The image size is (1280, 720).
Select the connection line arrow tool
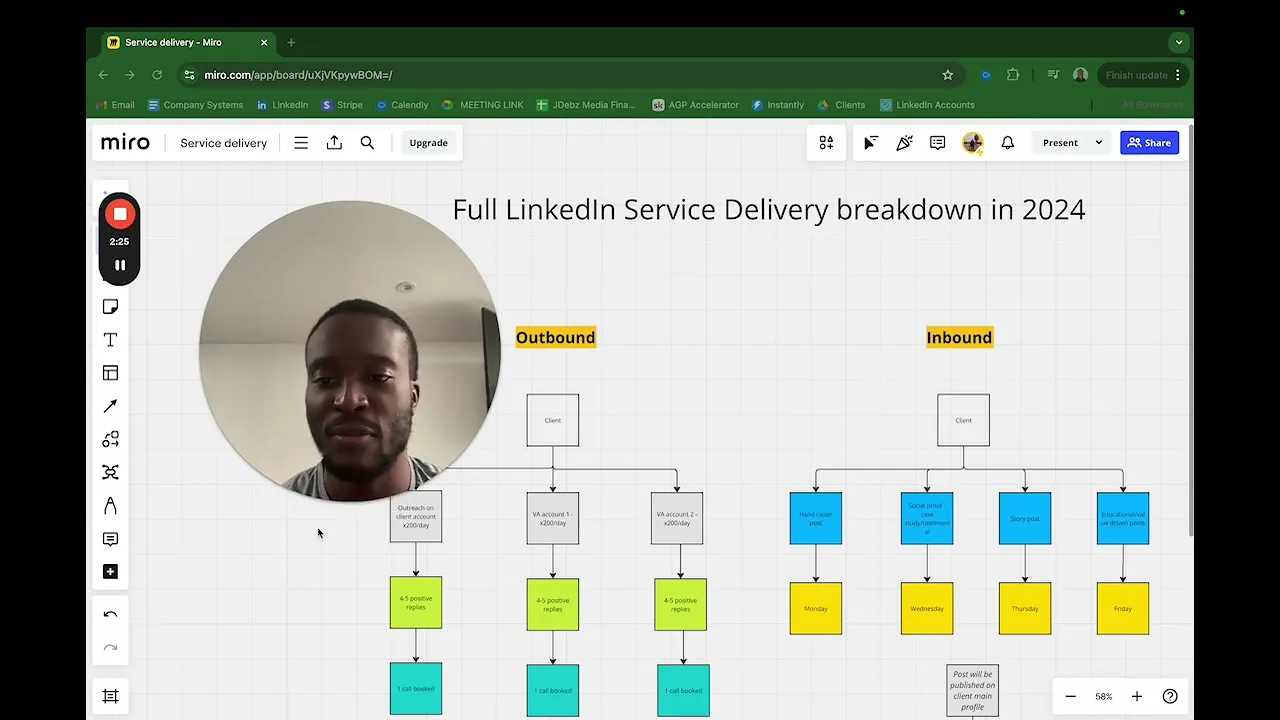[x=110, y=406]
